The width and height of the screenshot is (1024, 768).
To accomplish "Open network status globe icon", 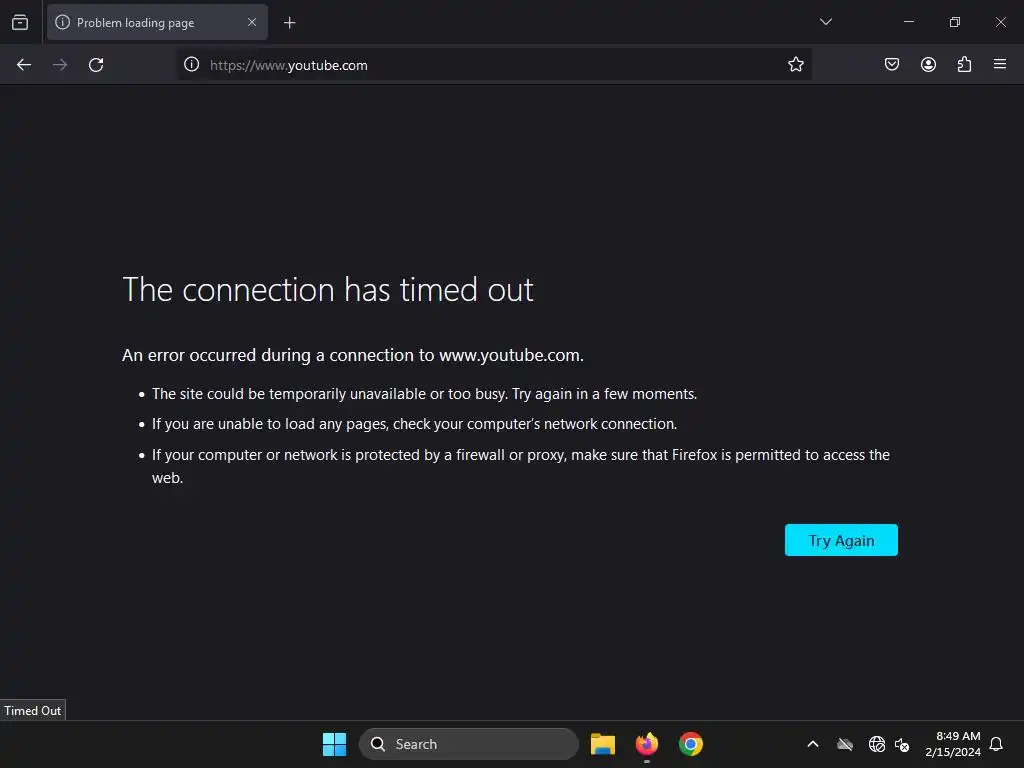I will click(876, 744).
